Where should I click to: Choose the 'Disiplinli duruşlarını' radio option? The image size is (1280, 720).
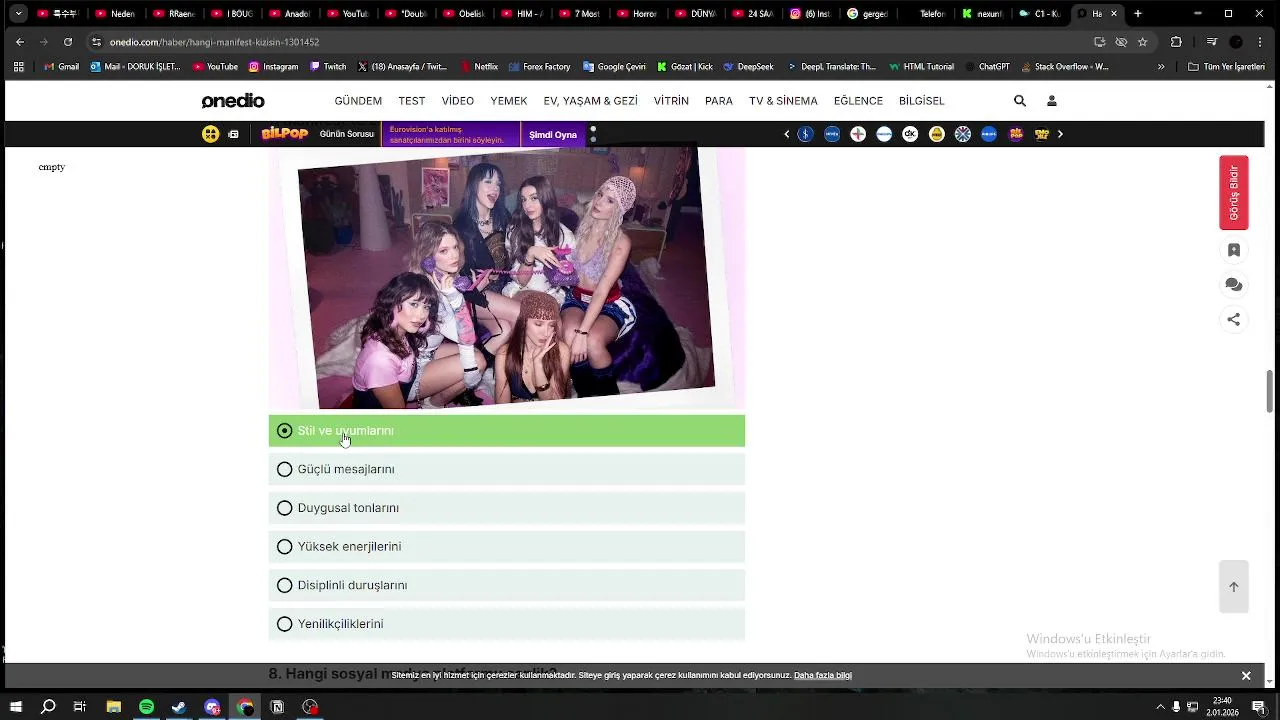tap(506, 585)
